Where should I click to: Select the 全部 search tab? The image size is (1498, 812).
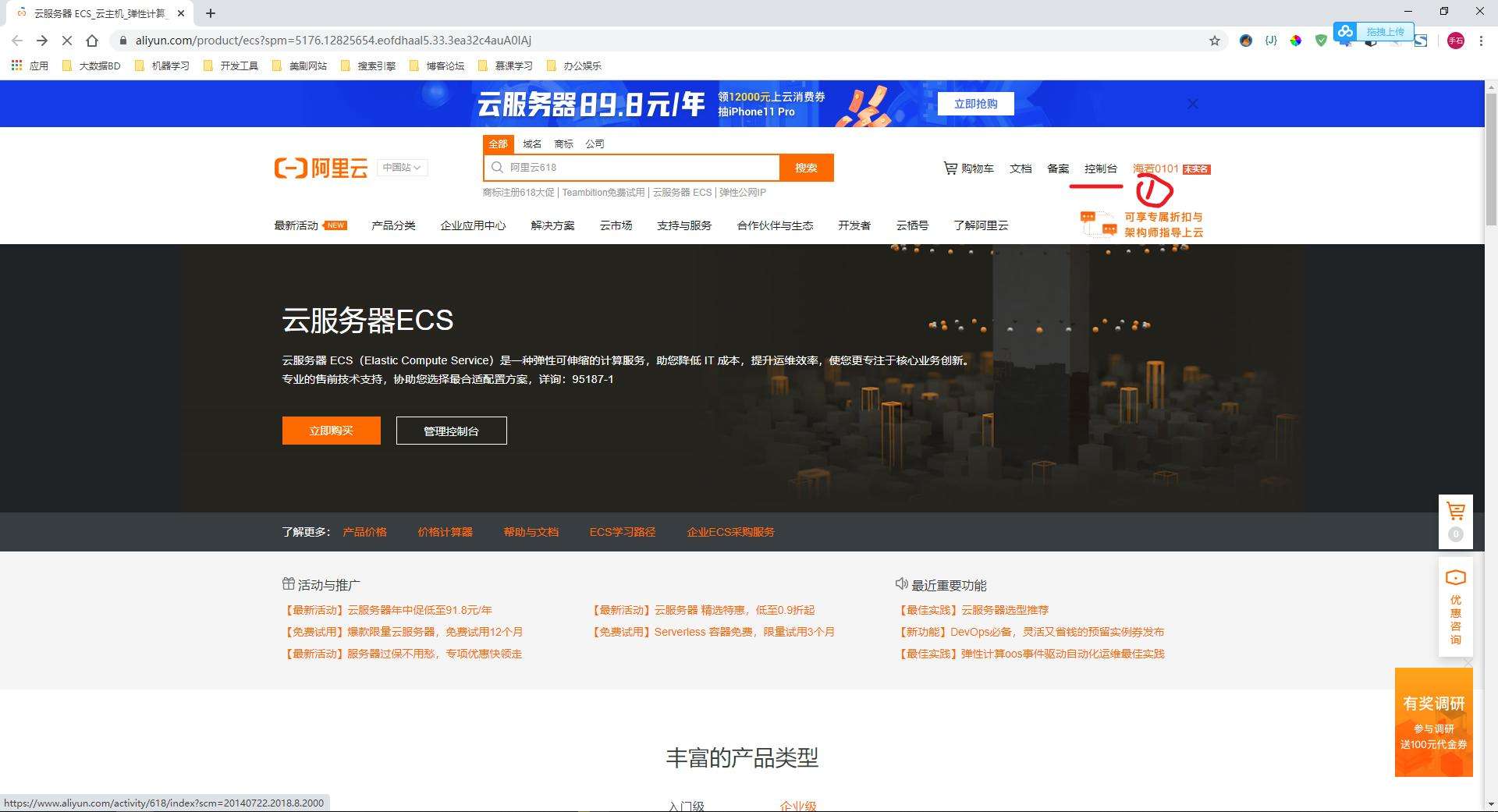tap(498, 144)
